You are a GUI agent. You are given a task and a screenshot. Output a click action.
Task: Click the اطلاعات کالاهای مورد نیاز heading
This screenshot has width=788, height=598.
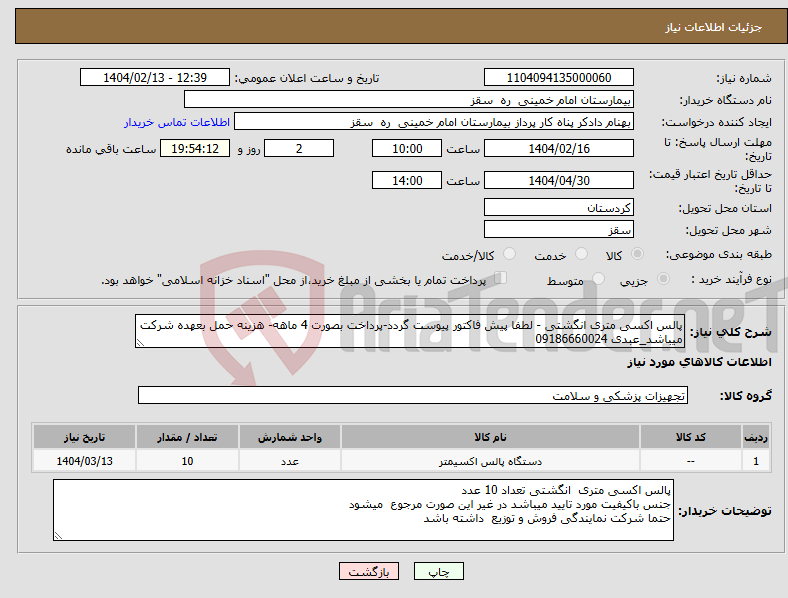tap(699, 362)
